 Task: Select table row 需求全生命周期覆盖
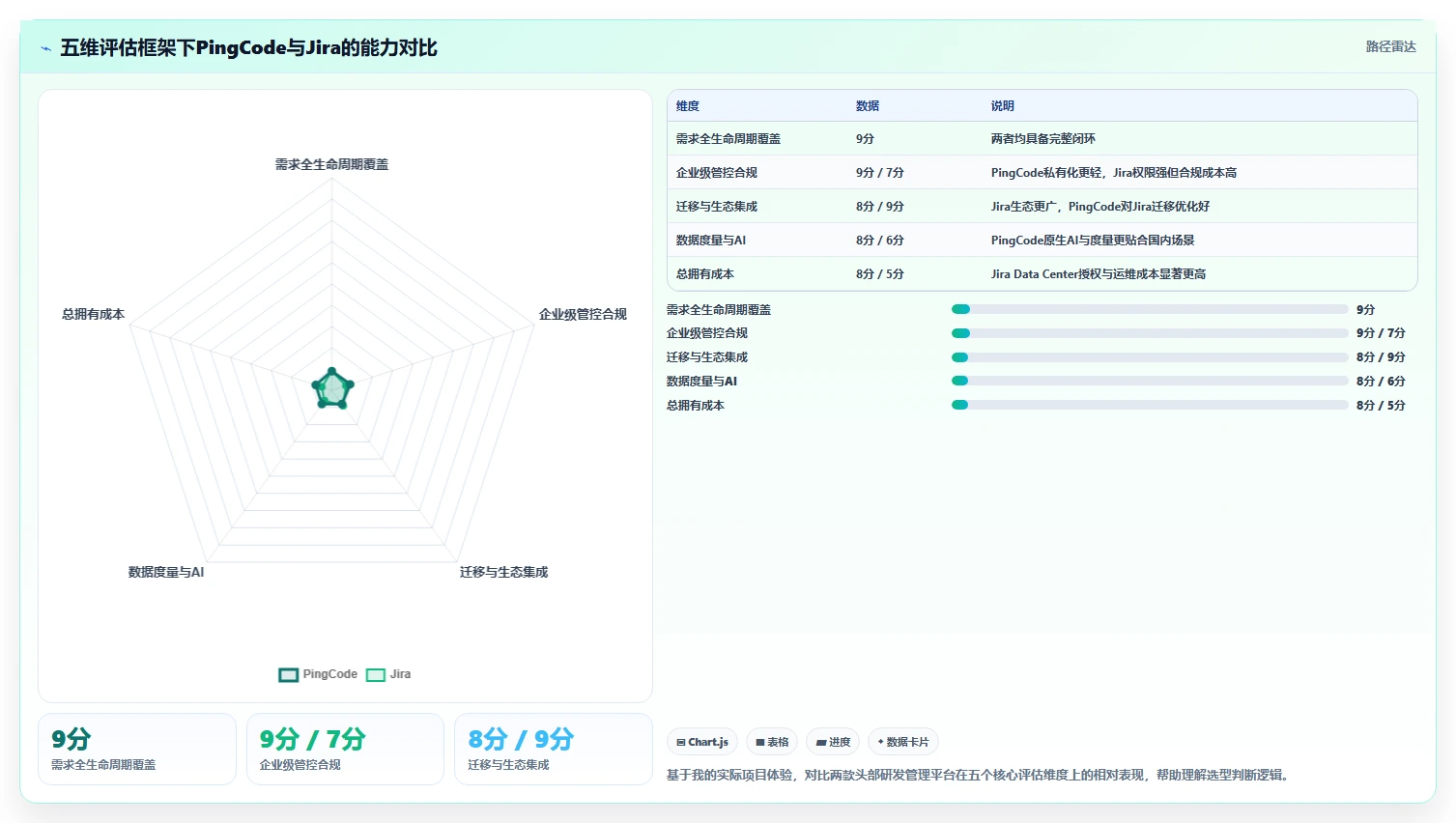pos(1042,139)
